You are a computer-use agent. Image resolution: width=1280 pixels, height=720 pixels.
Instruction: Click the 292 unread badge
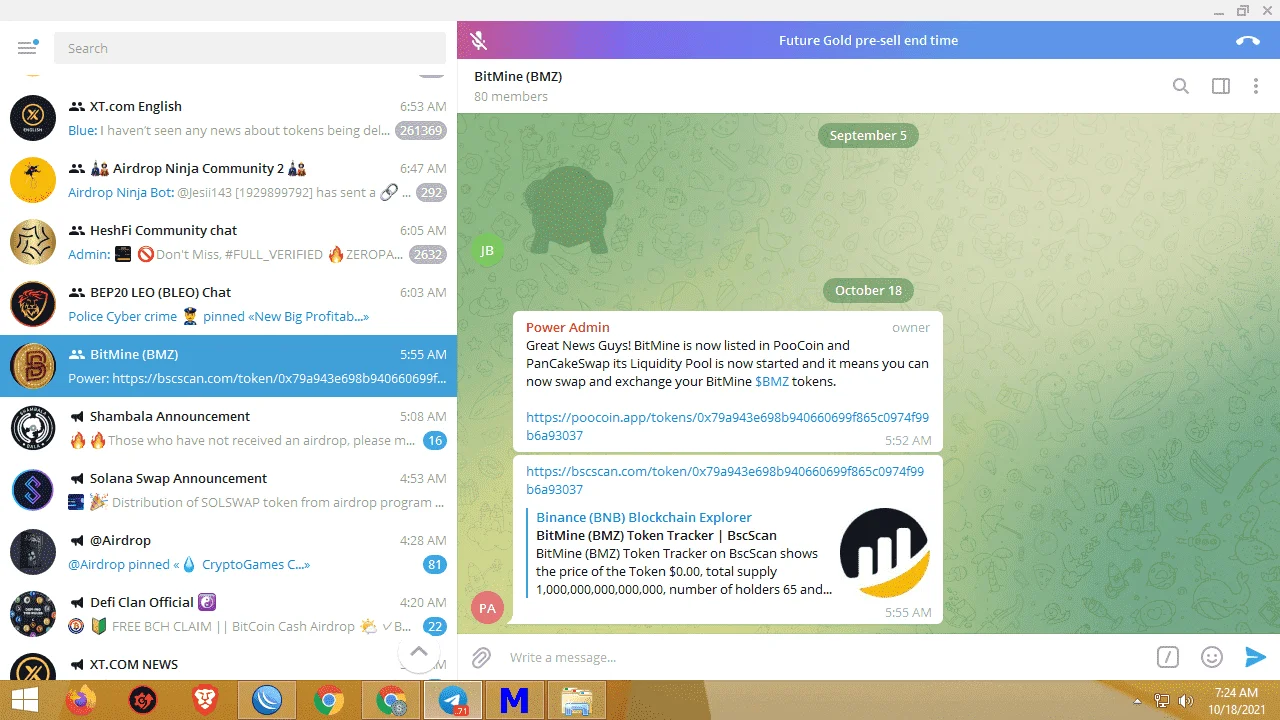432,193
